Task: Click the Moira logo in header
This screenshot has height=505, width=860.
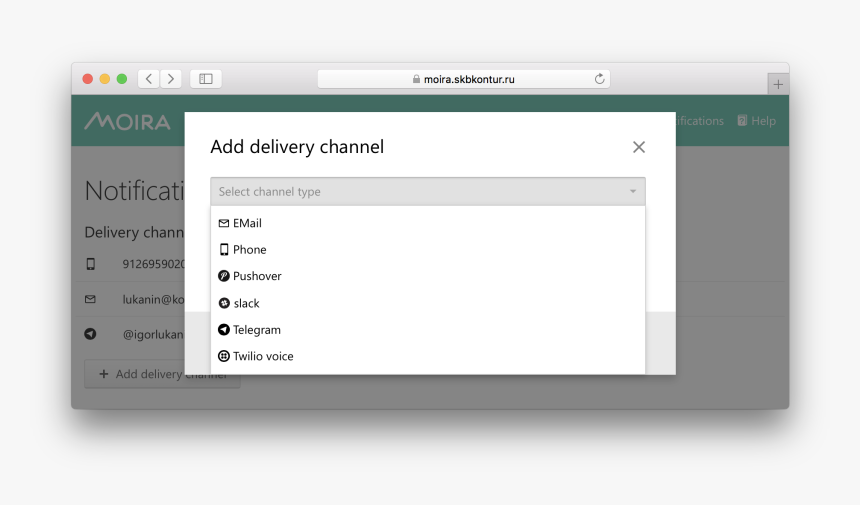Action: coord(127,121)
